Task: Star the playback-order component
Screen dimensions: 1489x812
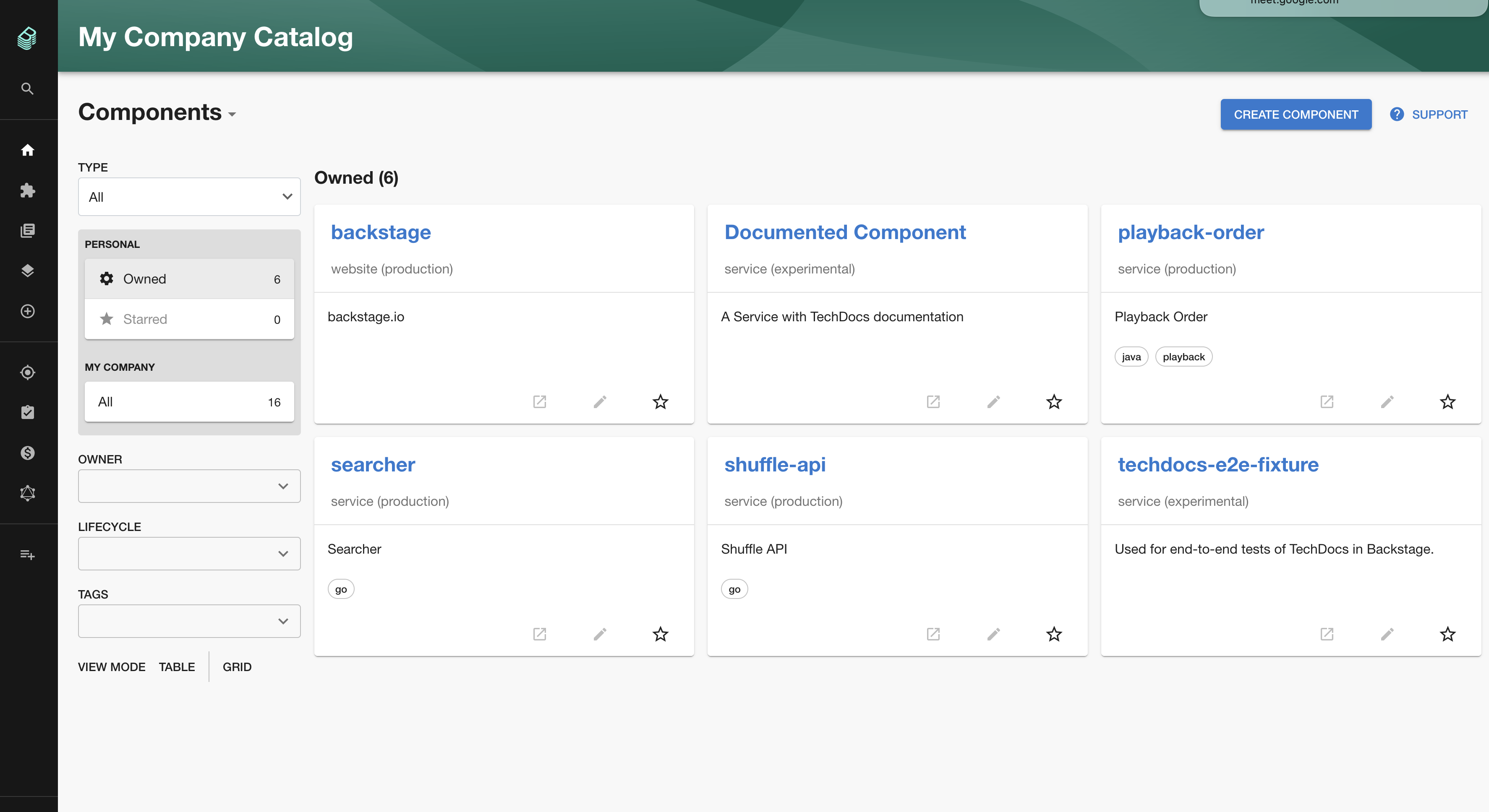Action: (x=1447, y=402)
